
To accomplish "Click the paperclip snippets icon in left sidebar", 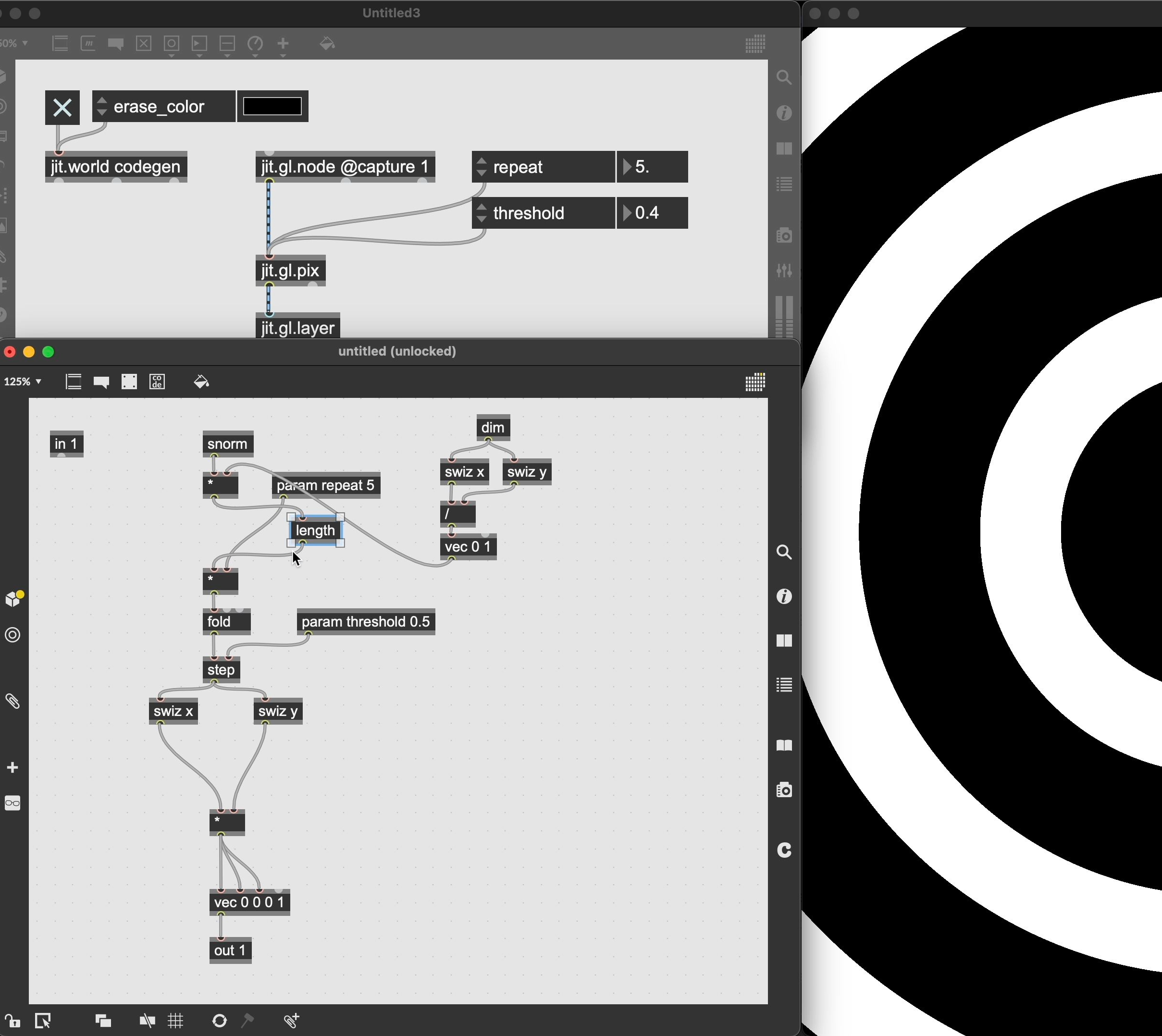I will (12, 701).
